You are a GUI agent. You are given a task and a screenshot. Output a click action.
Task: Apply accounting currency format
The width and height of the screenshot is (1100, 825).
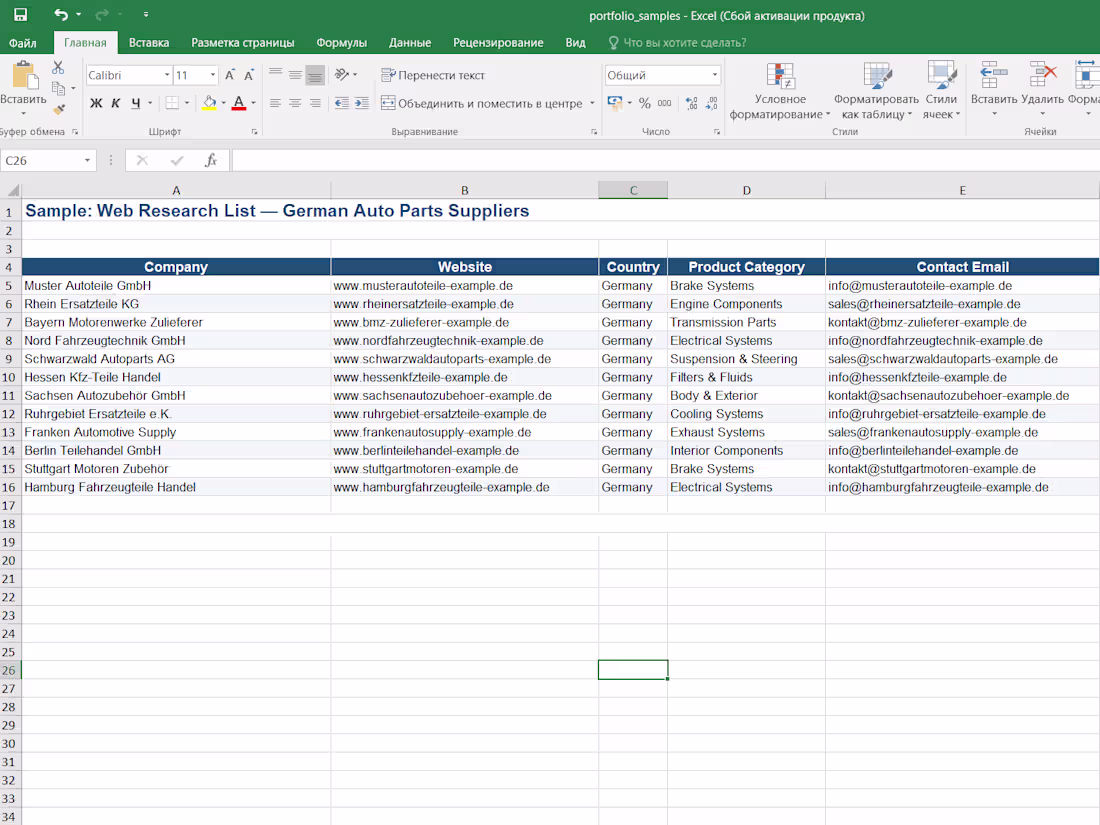click(x=615, y=103)
